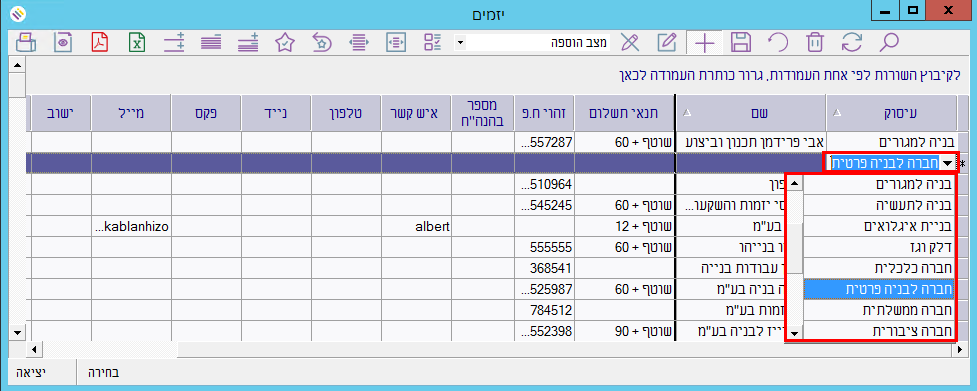Click the print icon in the toolbar
Image resolution: width=977 pixels, height=391 pixels.
pos(26,42)
